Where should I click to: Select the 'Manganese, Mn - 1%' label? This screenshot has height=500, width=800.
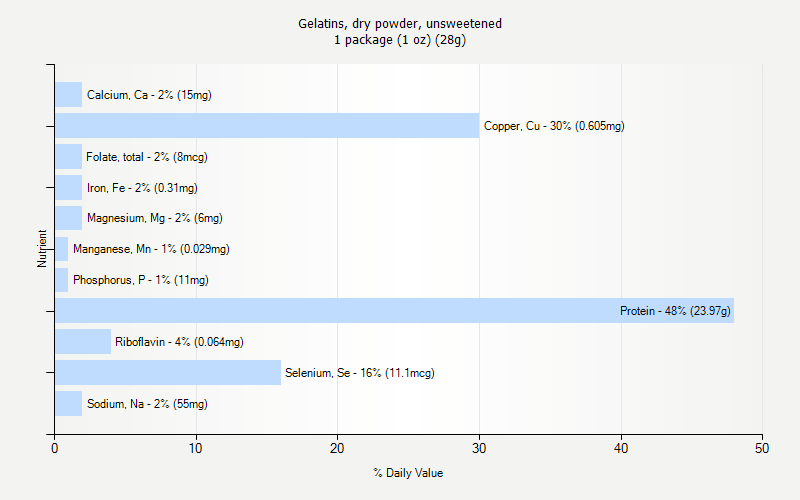pos(151,249)
